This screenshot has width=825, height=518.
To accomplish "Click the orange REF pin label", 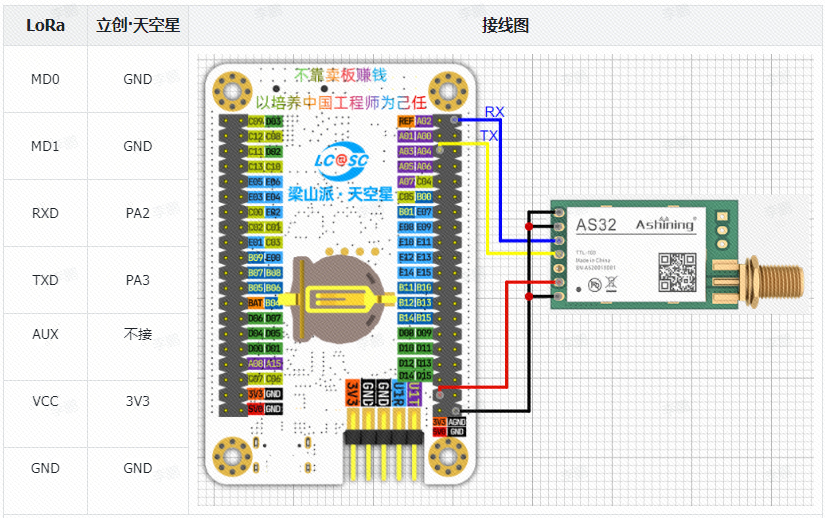I will (406, 121).
